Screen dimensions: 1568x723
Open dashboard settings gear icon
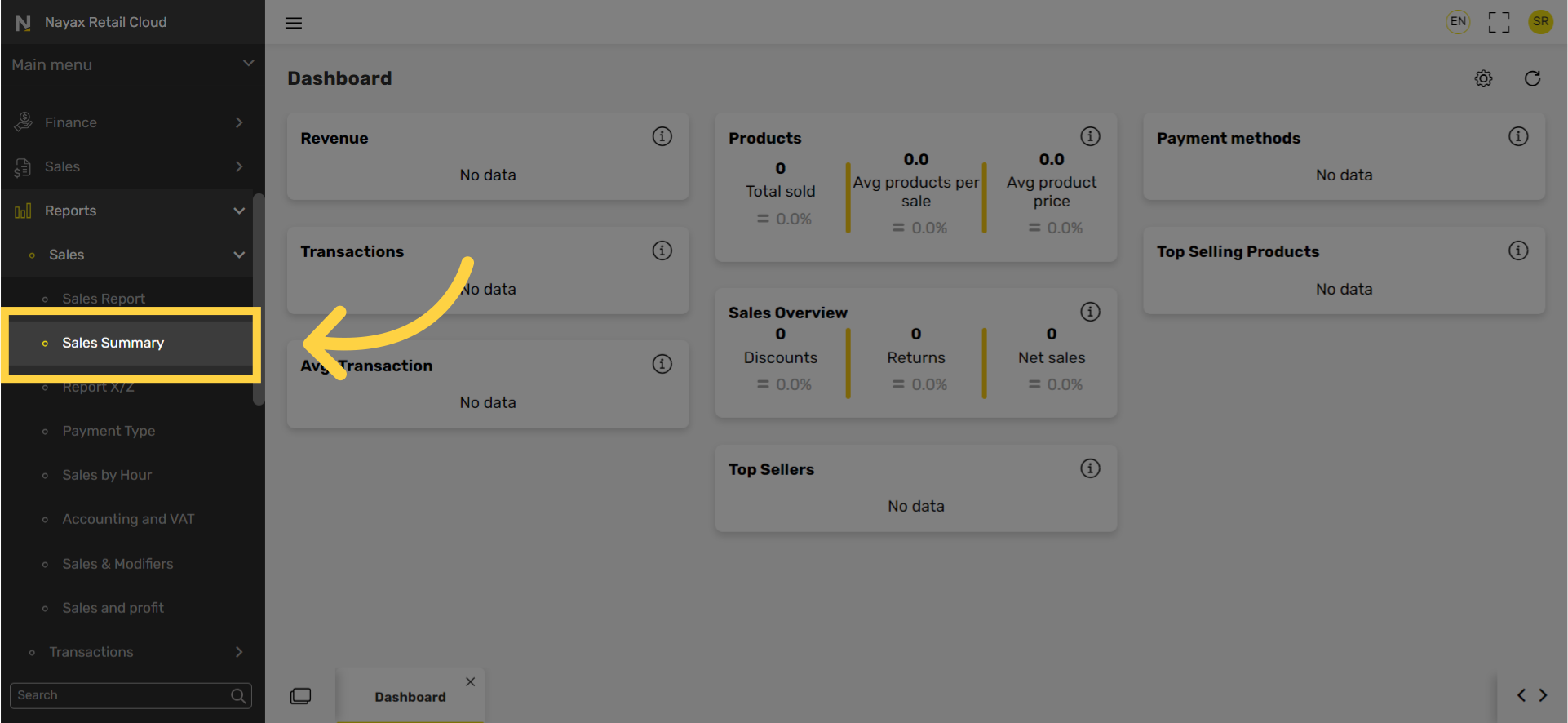(1483, 78)
